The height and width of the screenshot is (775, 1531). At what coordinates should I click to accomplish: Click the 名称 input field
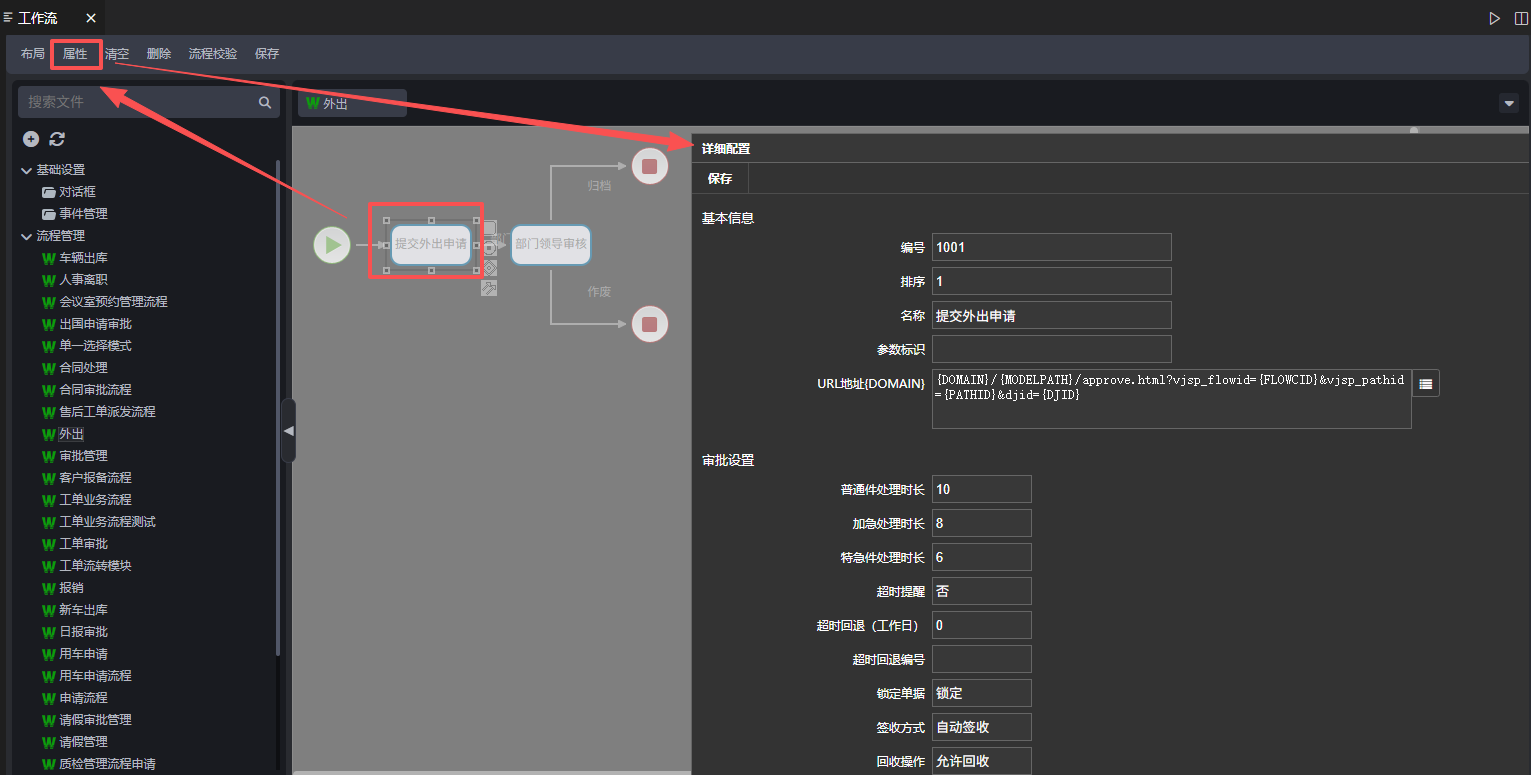pyautogui.click(x=1050, y=315)
